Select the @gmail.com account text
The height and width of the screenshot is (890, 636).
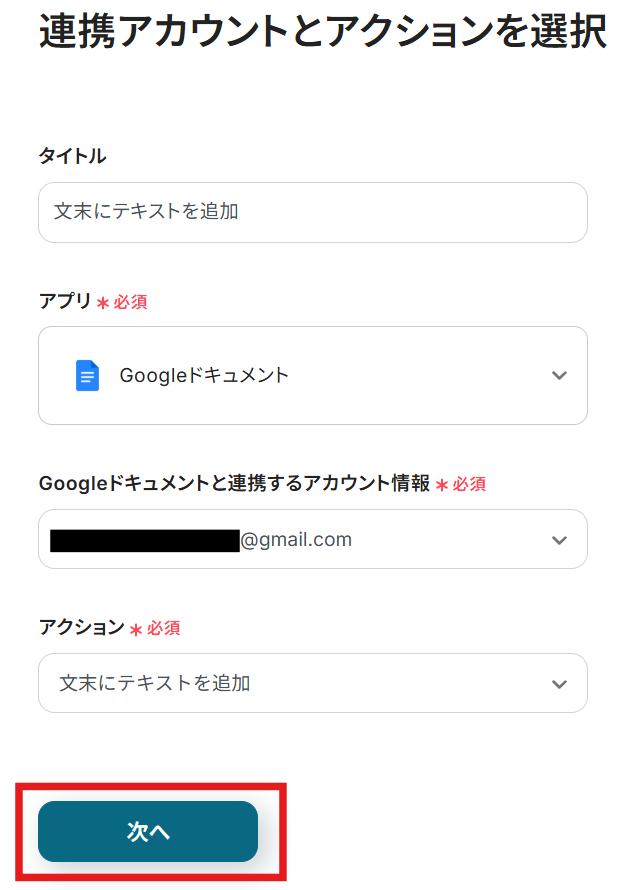(296, 540)
